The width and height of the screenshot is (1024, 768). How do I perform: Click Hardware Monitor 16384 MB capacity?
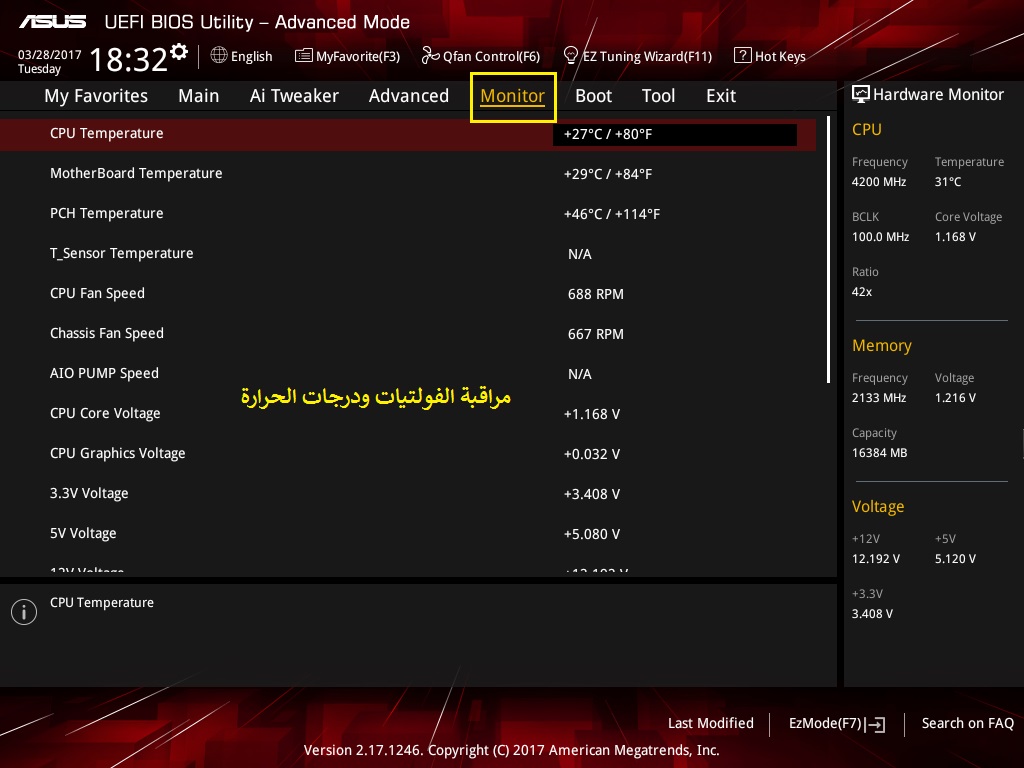click(x=880, y=453)
